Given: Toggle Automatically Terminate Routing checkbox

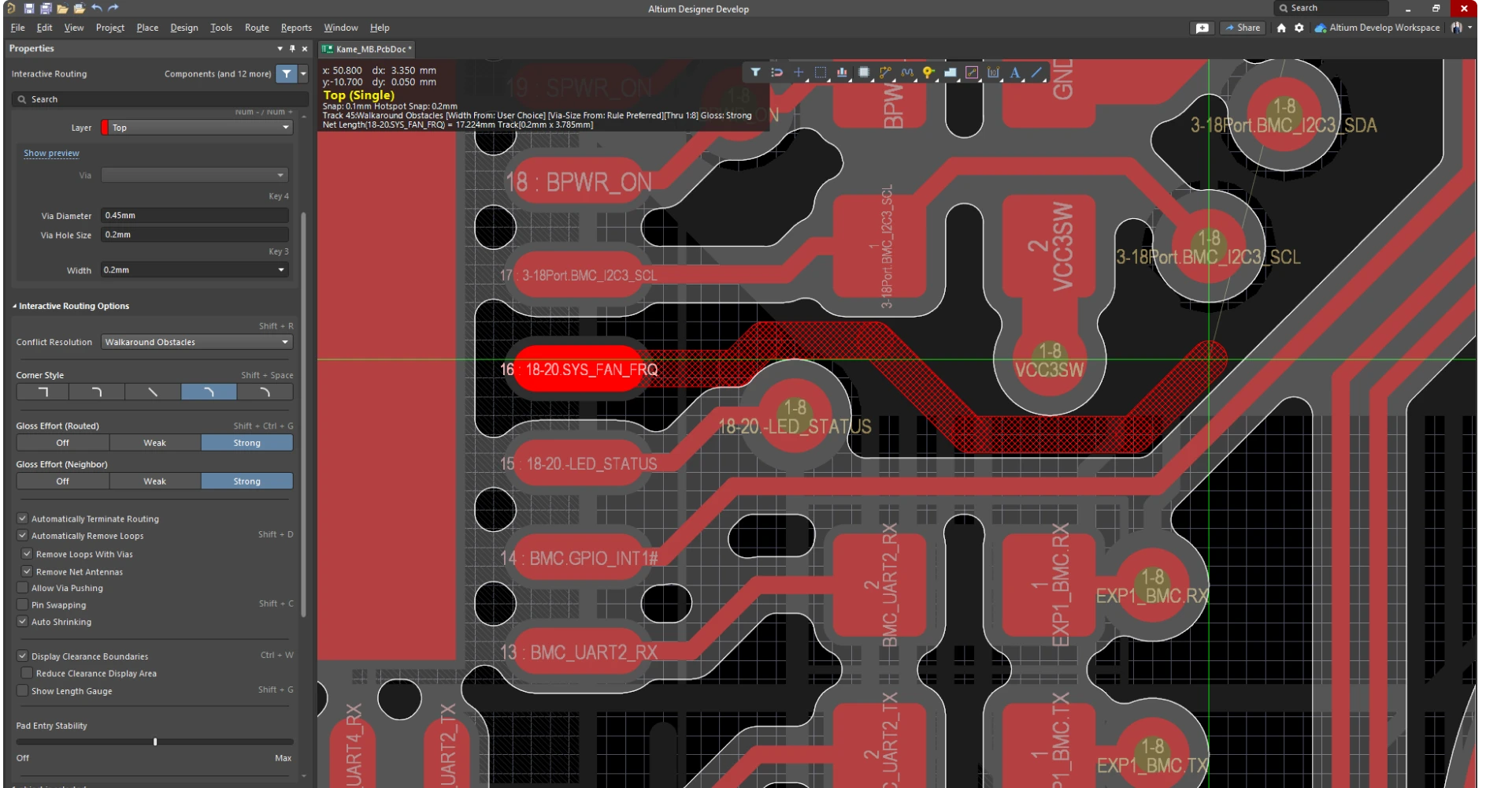Looking at the screenshot, I should tap(22, 519).
